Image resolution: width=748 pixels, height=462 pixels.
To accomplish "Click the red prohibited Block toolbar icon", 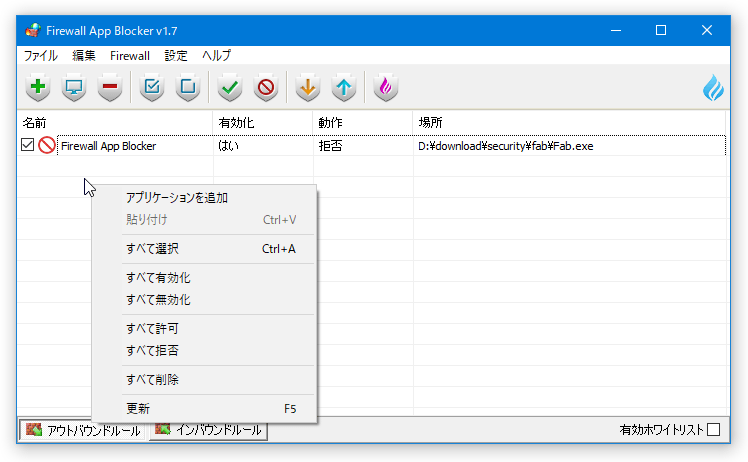I will click(266, 87).
